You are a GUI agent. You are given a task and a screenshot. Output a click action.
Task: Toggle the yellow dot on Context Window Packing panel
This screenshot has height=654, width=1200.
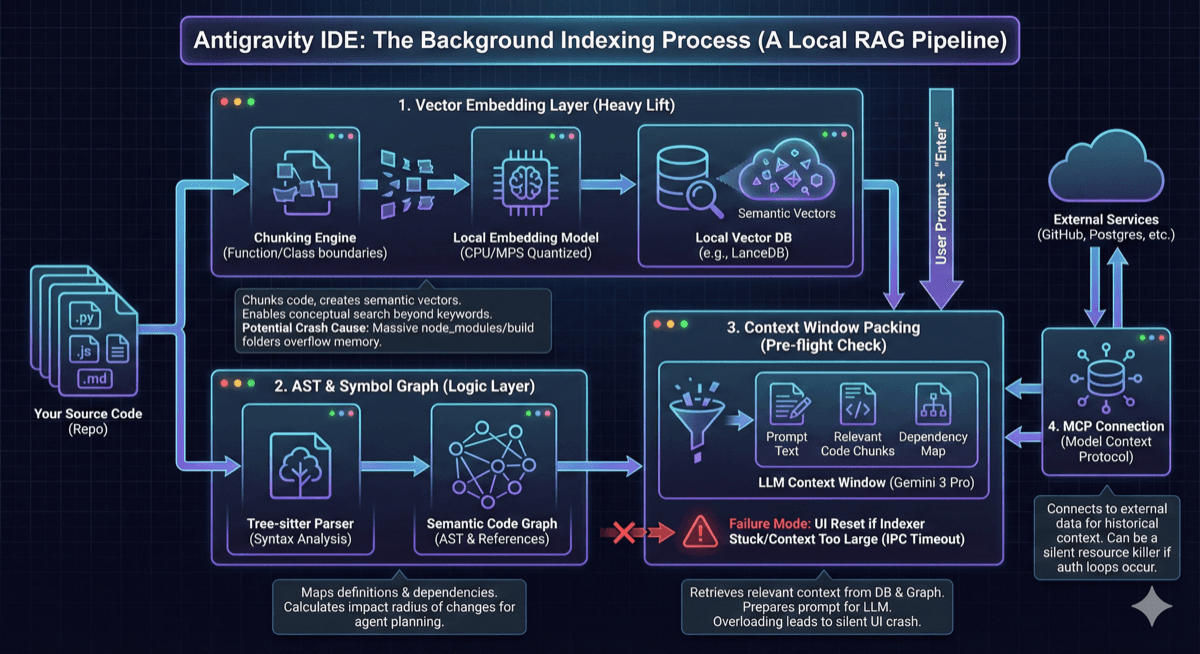(x=671, y=325)
